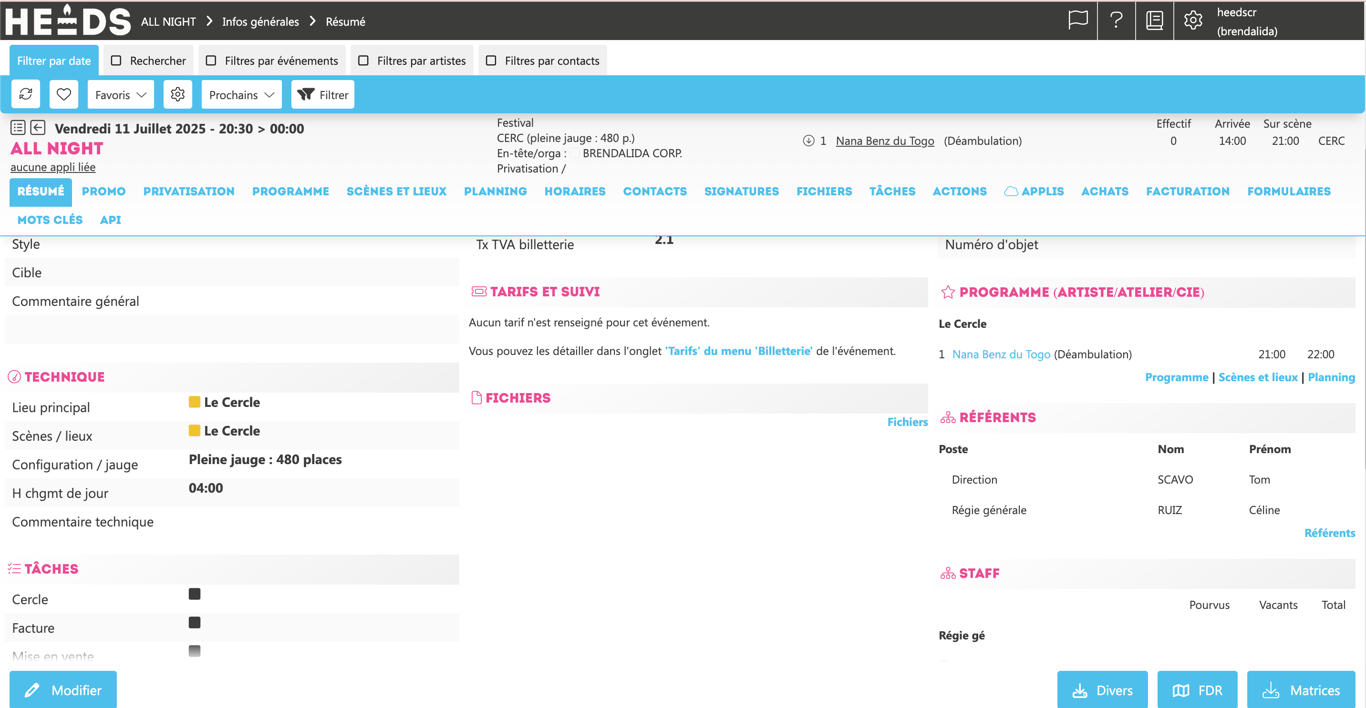Image resolution: width=1366 pixels, height=708 pixels.
Task: Toggle the Cercle task checkbox
Action: pyautogui.click(x=195, y=594)
